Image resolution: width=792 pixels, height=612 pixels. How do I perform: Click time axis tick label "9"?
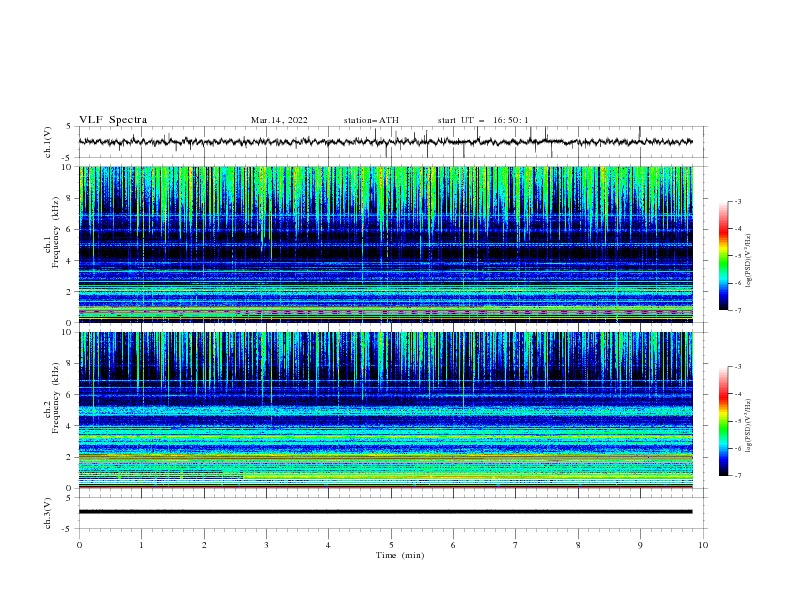[x=640, y=545]
